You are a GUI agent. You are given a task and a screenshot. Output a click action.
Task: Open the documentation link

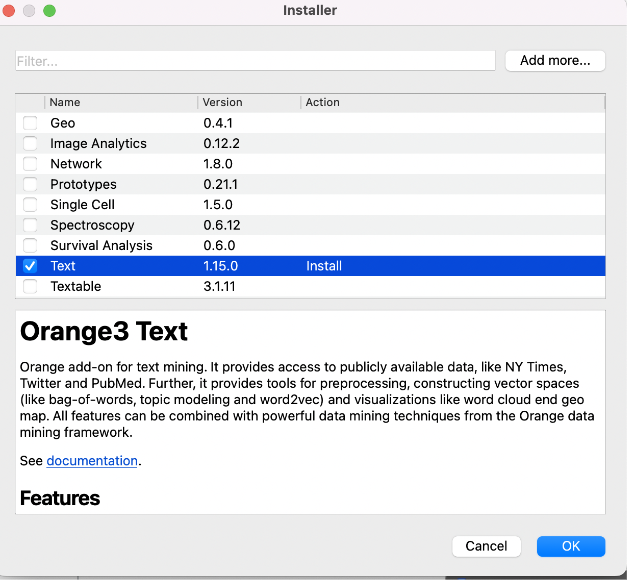tap(92, 461)
